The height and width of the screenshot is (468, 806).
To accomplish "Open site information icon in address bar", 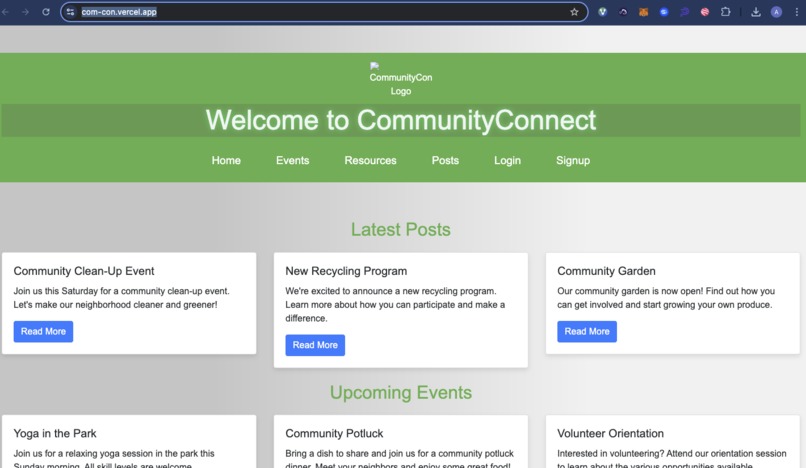I will point(70,12).
